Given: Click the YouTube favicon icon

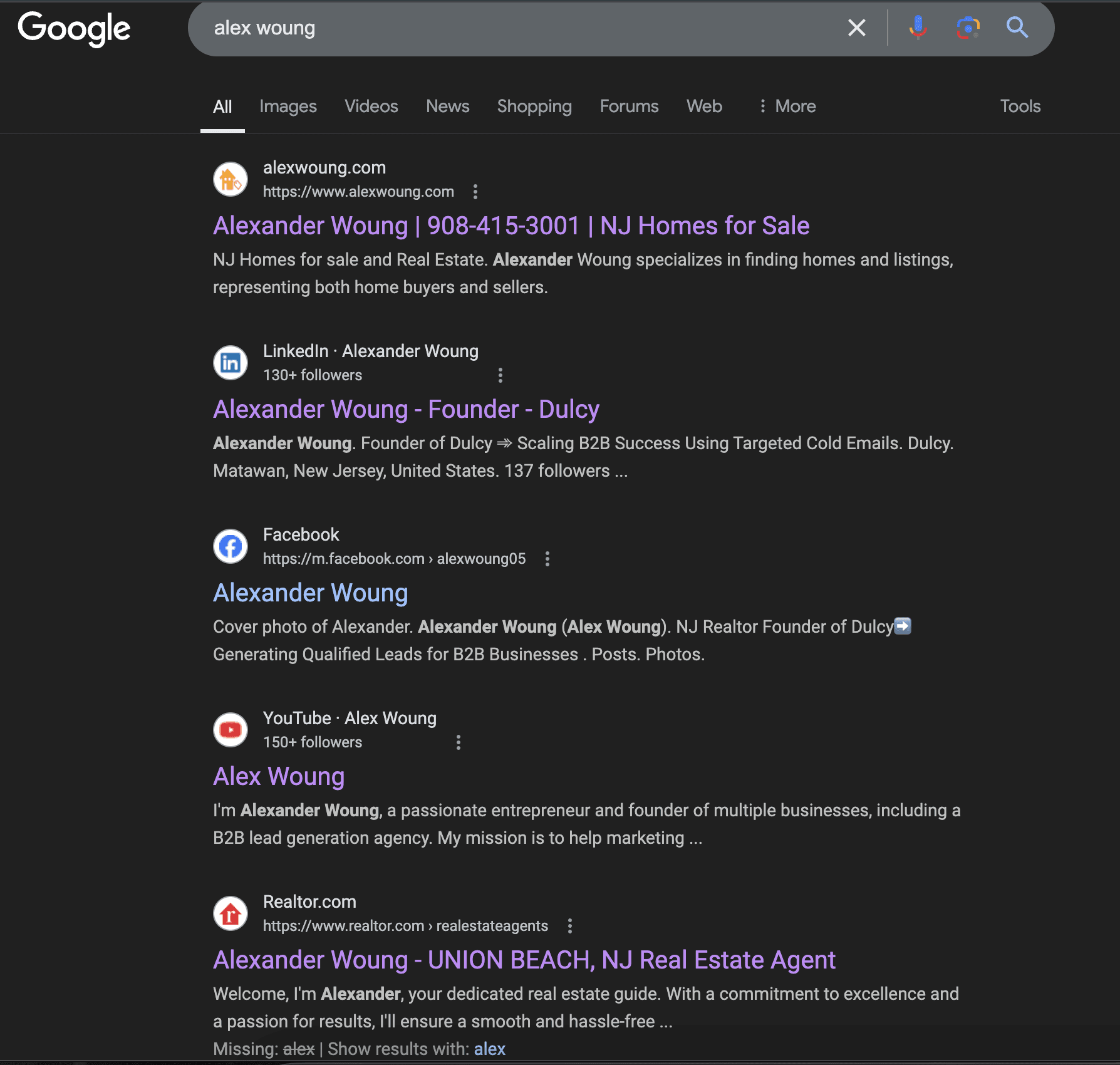Looking at the screenshot, I should coord(231,730).
